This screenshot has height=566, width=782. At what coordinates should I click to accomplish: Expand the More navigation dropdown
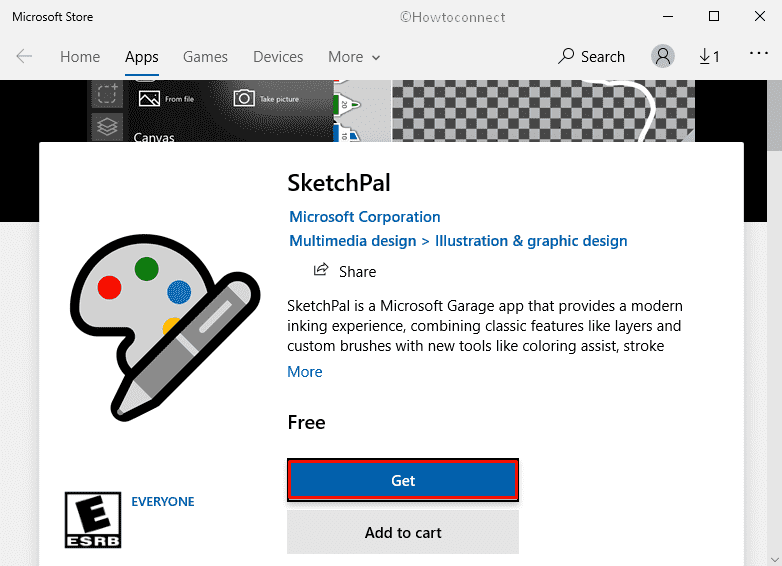[354, 57]
